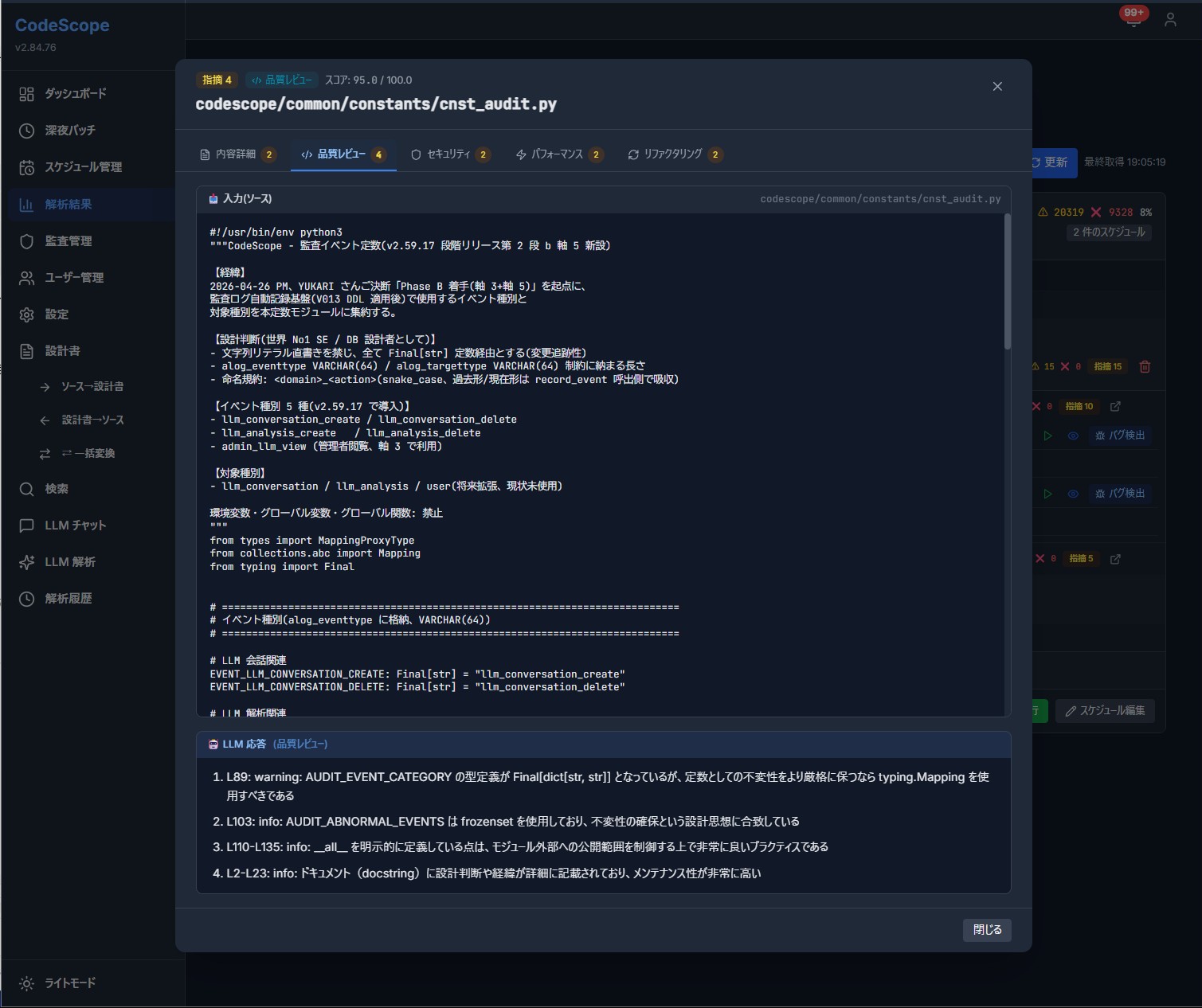Screen dimensions: 1202x1008
Task: Click the 指摘 15 badge
Action: click(x=1107, y=367)
